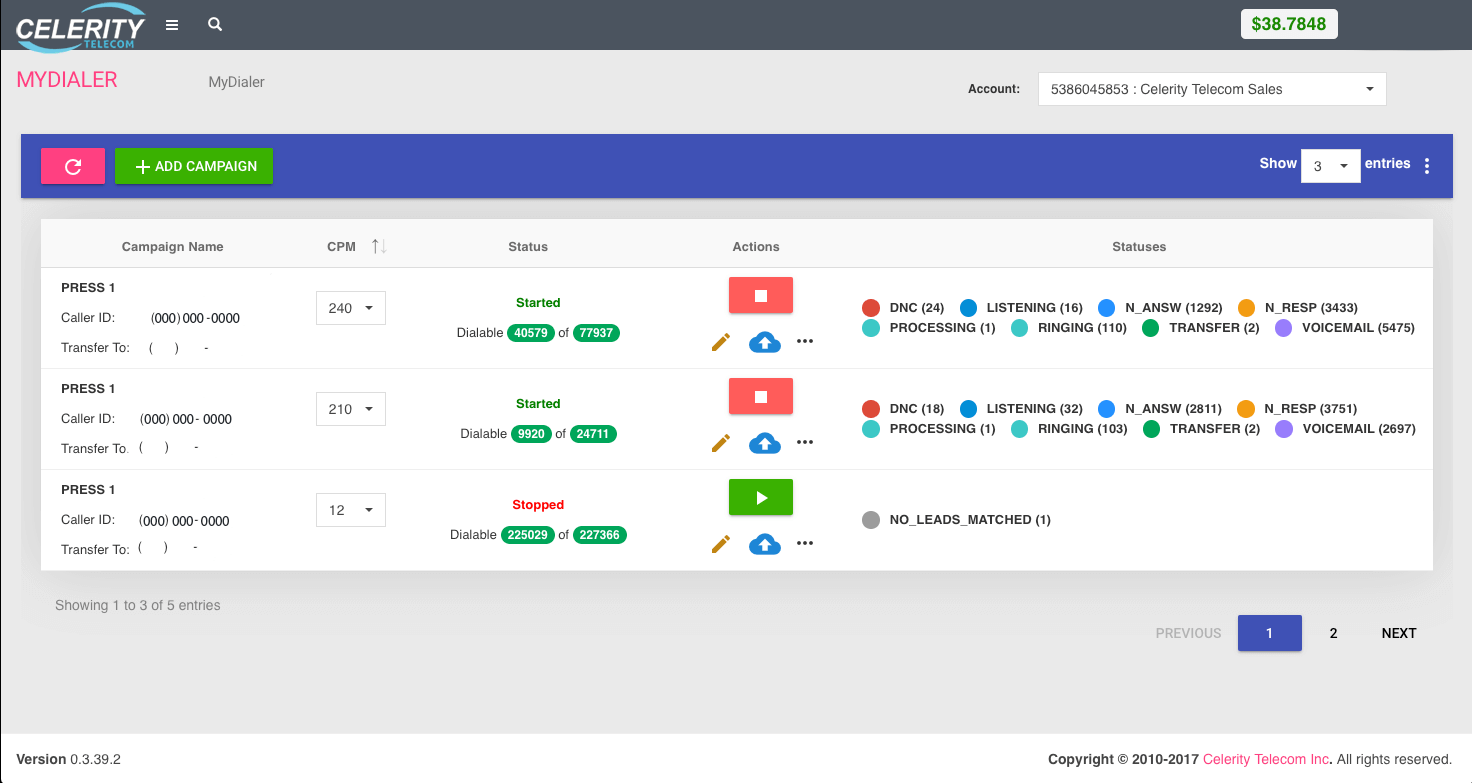Click the PREVIOUS page link

pyautogui.click(x=1188, y=633)
